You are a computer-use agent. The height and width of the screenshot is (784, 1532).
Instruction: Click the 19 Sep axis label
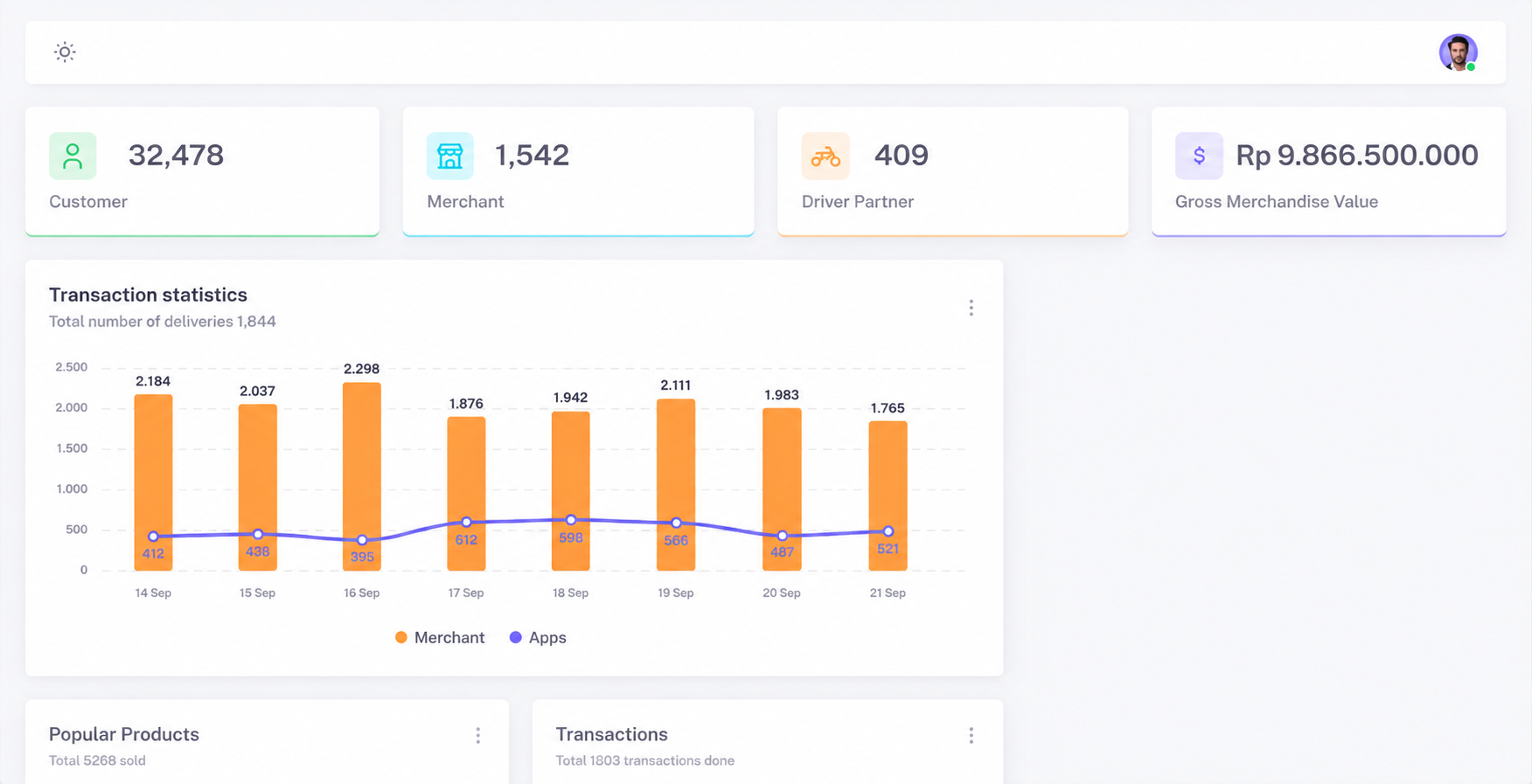point(676,593)
